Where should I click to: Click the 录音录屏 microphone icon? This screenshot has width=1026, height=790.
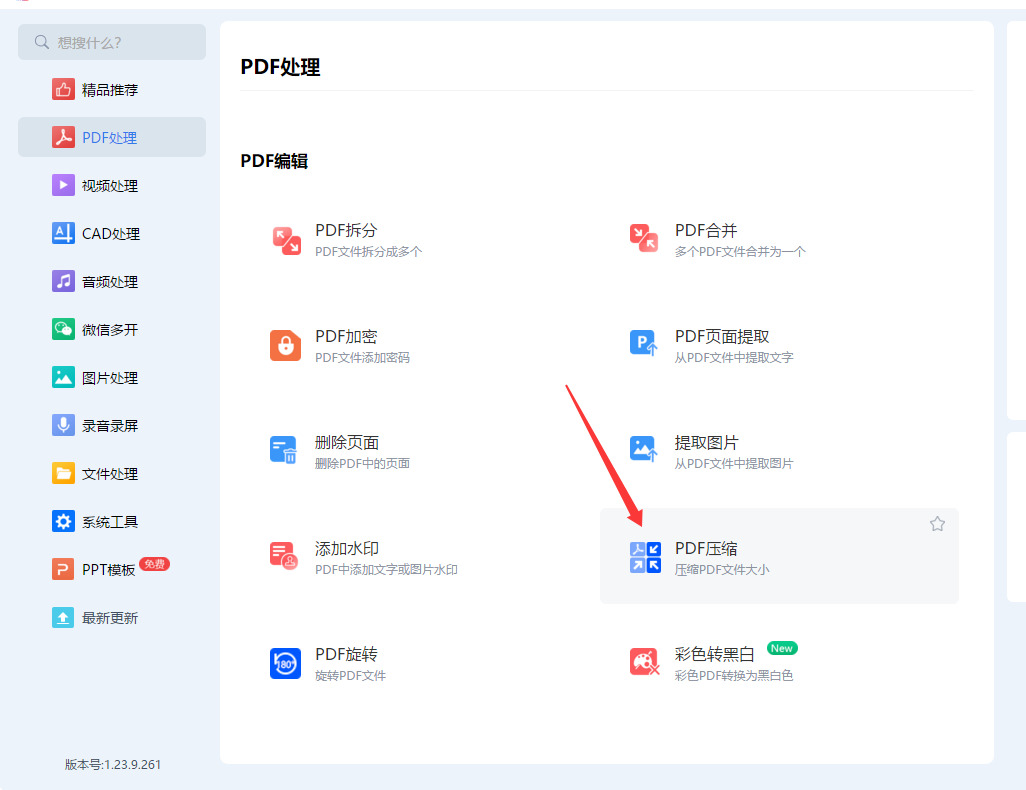63,425
